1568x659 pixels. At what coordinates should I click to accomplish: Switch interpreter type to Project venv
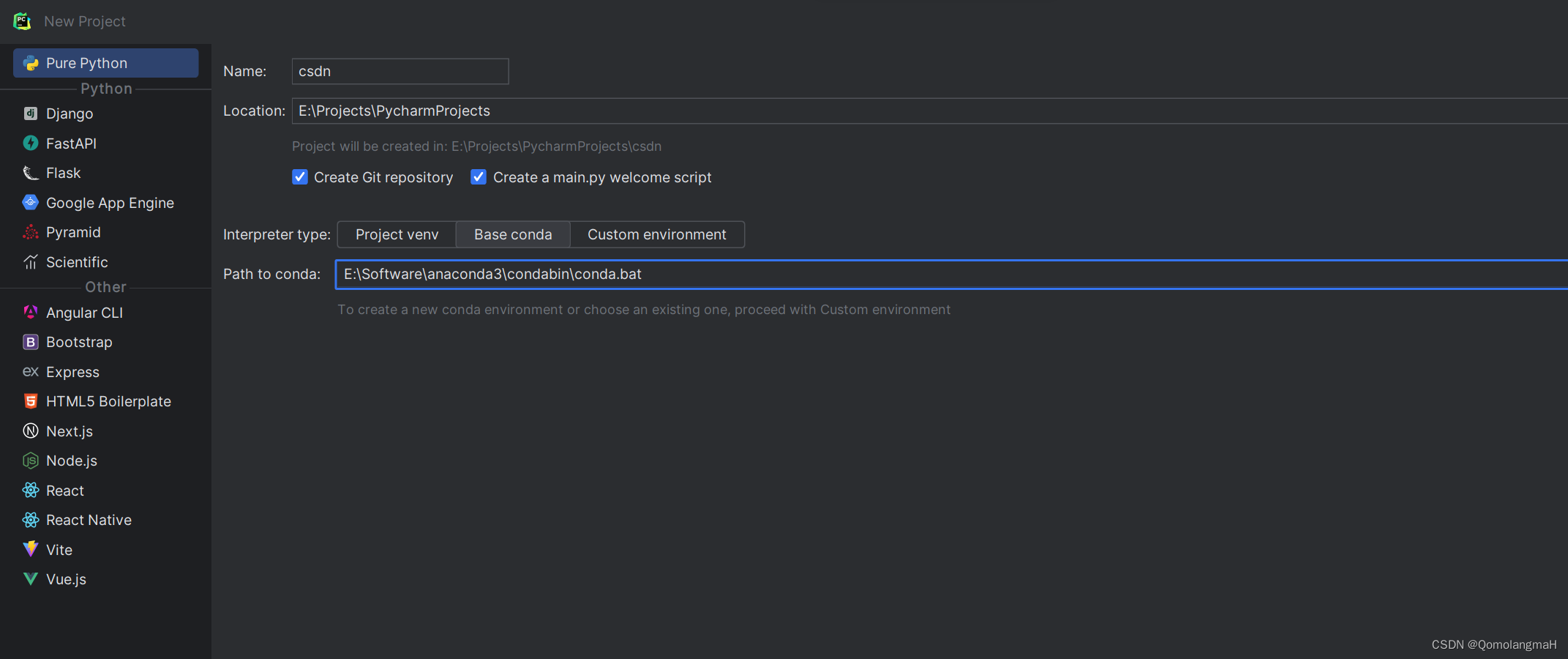click(x=397, y=234)
